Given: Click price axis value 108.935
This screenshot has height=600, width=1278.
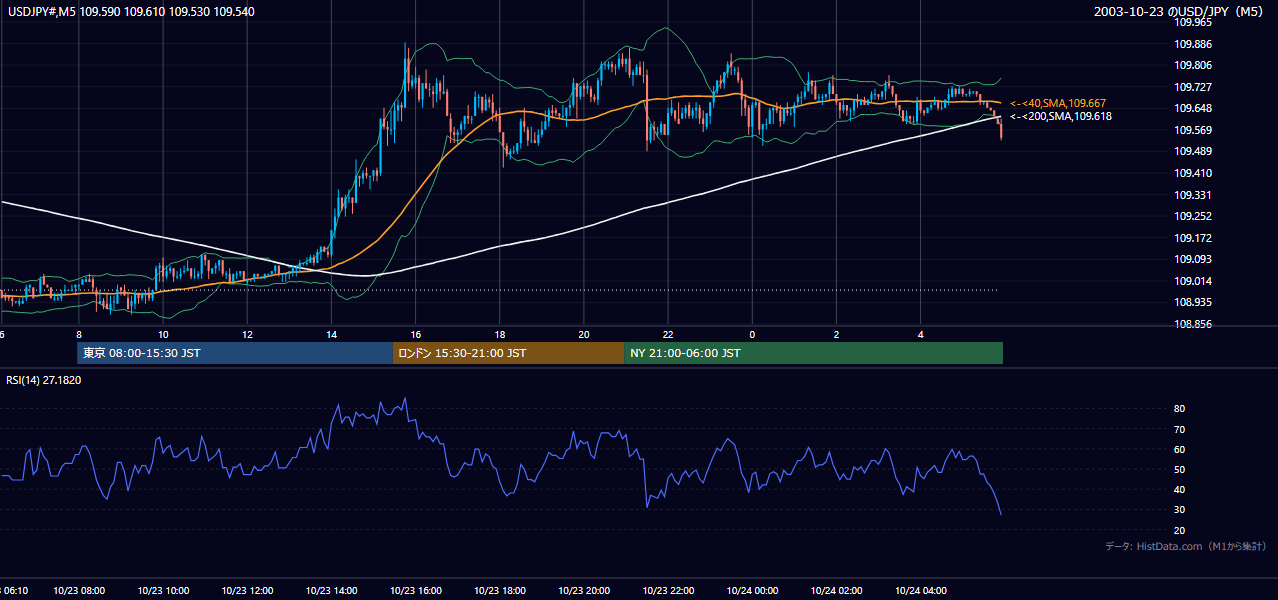Looking at the screenshot, I should [x=1193, y=302].
